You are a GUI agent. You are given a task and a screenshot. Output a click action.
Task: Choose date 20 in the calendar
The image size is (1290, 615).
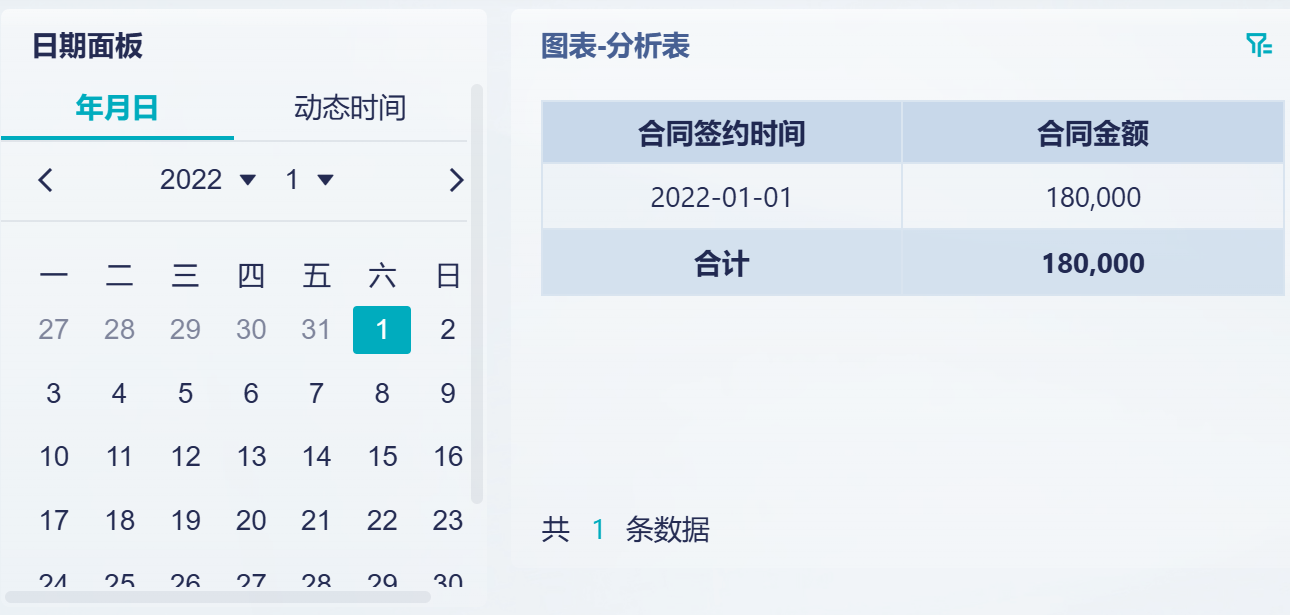click(251, 521)
